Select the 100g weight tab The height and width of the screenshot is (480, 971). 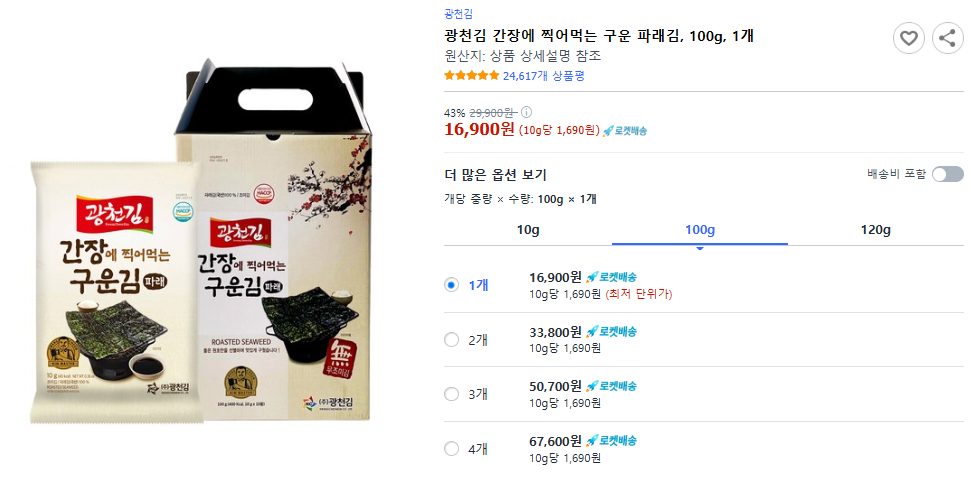pos(700,230)
